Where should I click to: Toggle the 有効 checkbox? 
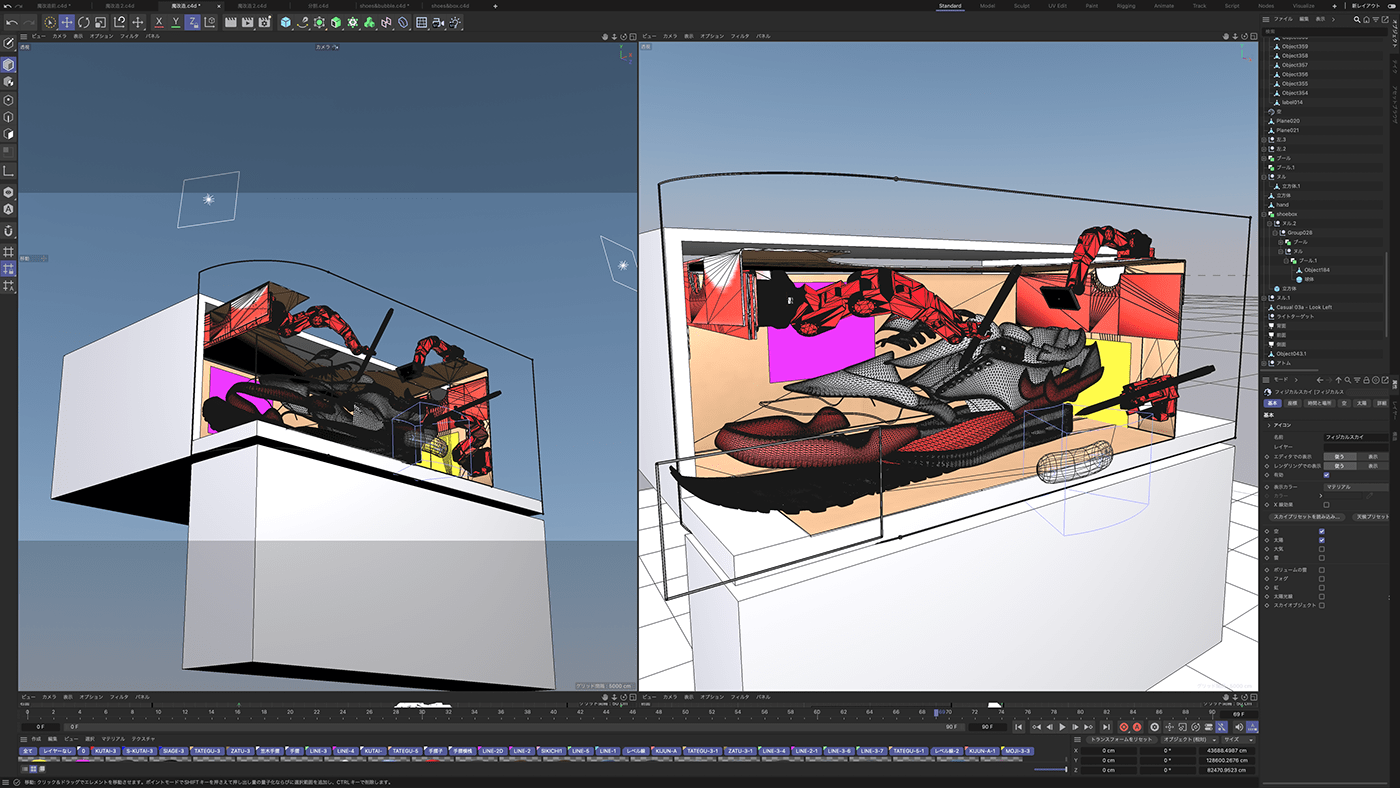click(x=1326, y=475)
